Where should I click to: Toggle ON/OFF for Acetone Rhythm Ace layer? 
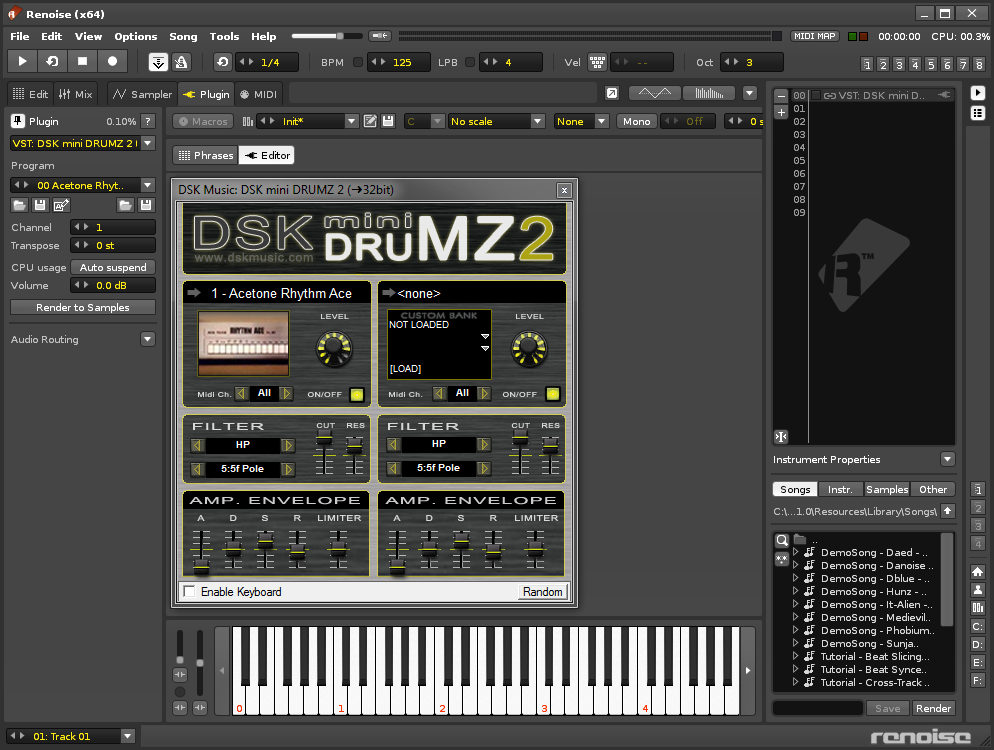(356, 394)
